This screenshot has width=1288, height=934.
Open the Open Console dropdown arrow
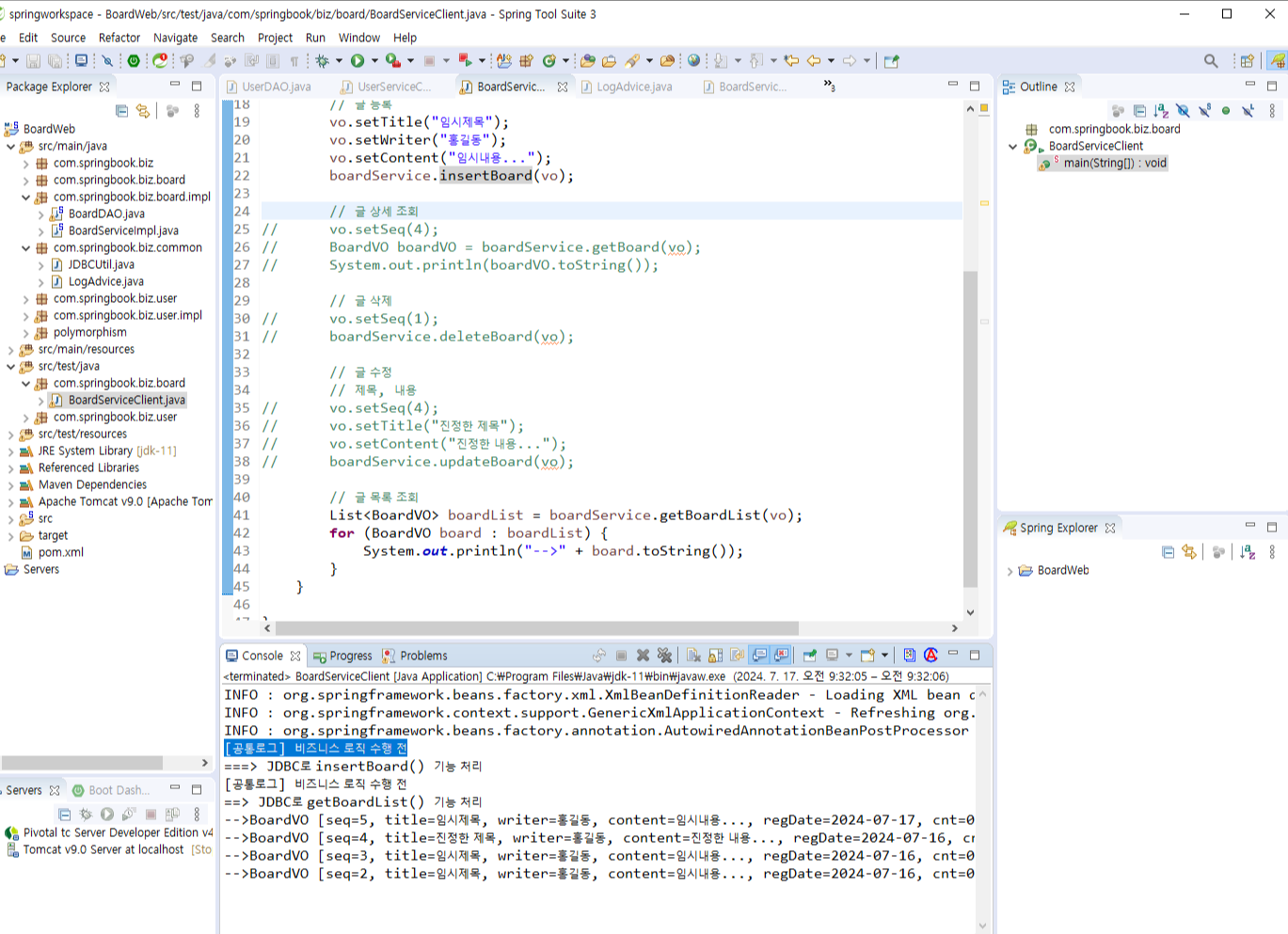click(884, 656)
